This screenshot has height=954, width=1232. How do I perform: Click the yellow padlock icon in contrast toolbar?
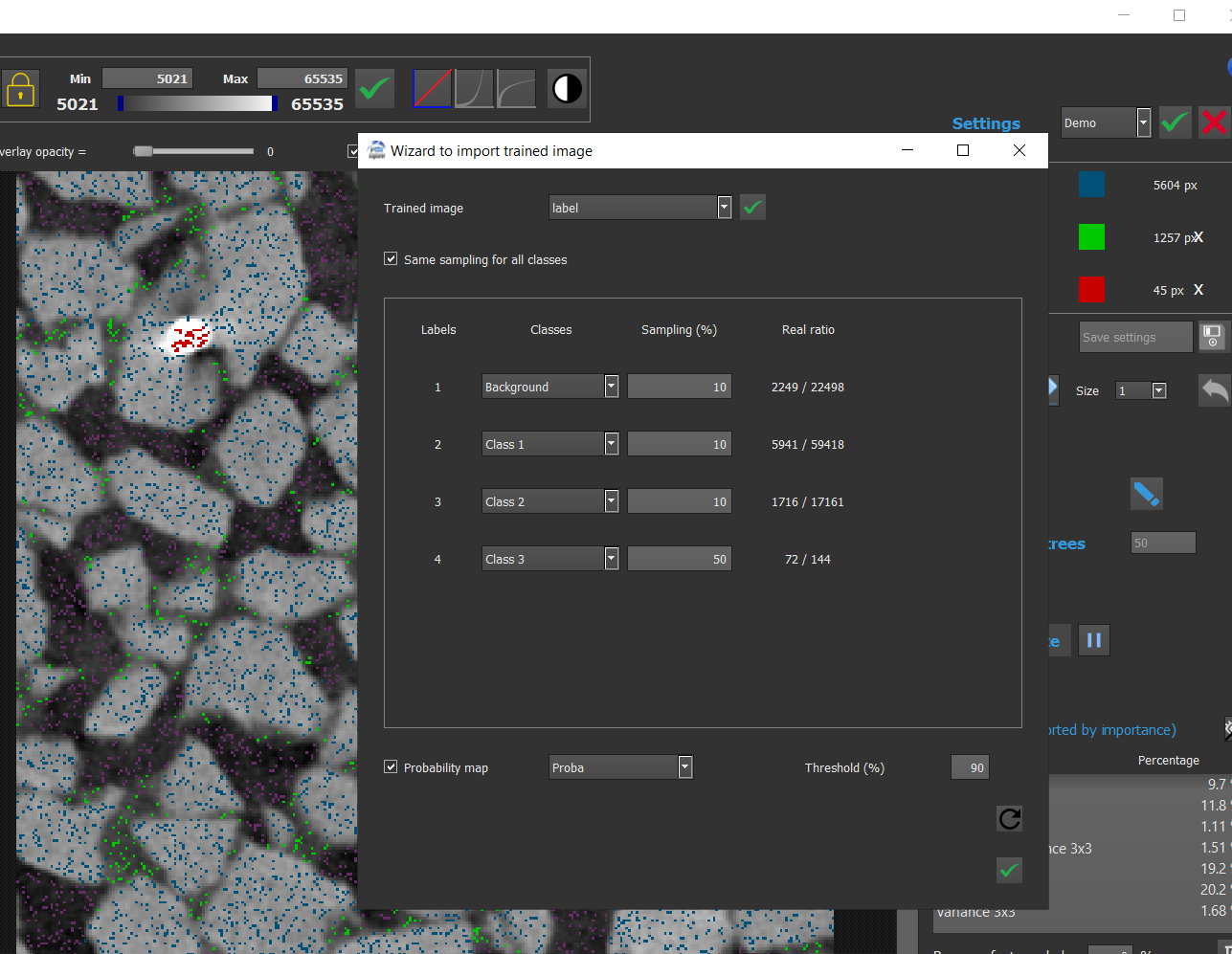tap(20, 88)
